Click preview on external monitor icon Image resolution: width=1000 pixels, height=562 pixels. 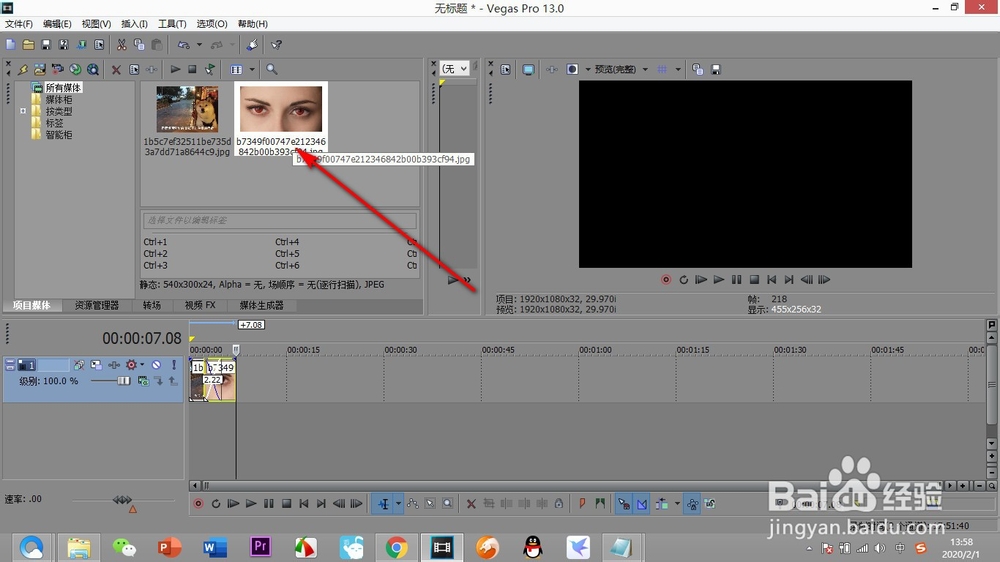click(x=528, y=70)
